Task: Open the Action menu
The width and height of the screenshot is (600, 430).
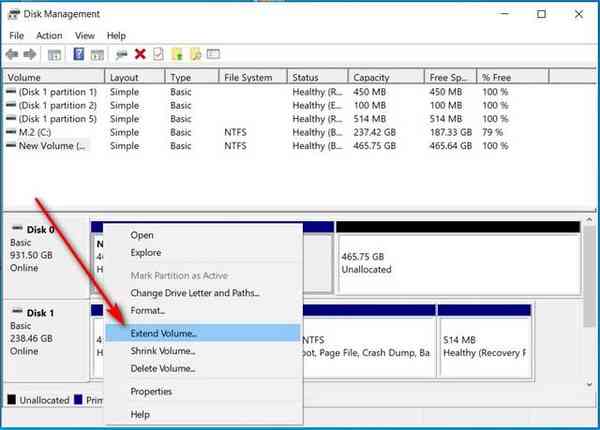Action: (49, 36)
